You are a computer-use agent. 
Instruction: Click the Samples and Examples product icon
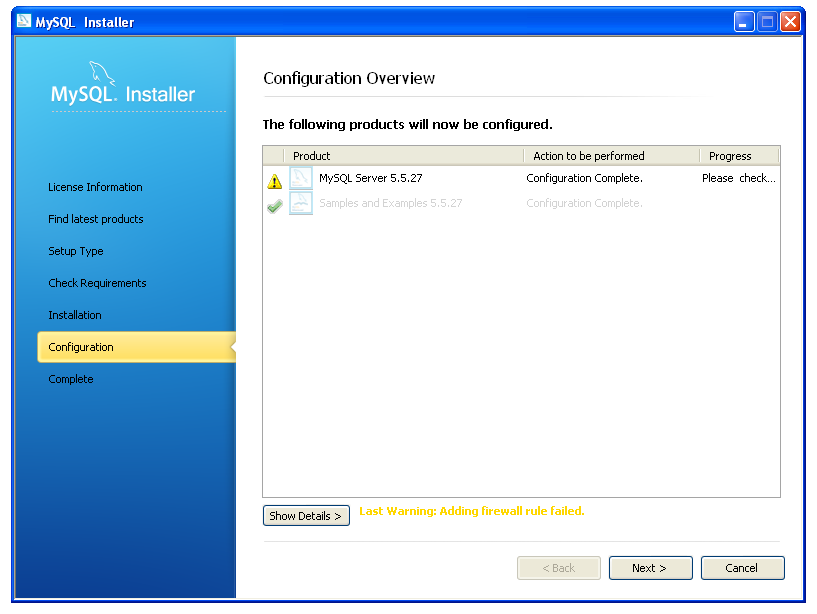pyautogui.click(x=301, y=203)
